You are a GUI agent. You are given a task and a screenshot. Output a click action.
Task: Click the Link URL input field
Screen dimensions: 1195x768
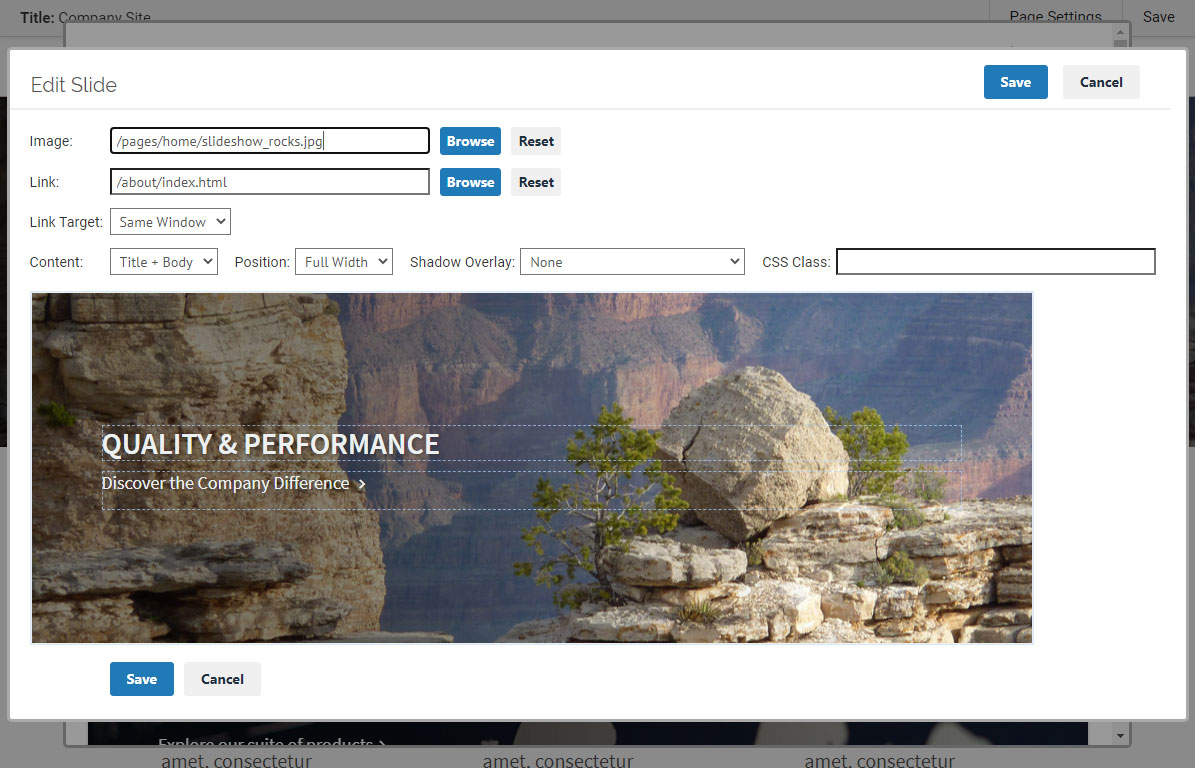click(x=269, y=182)
